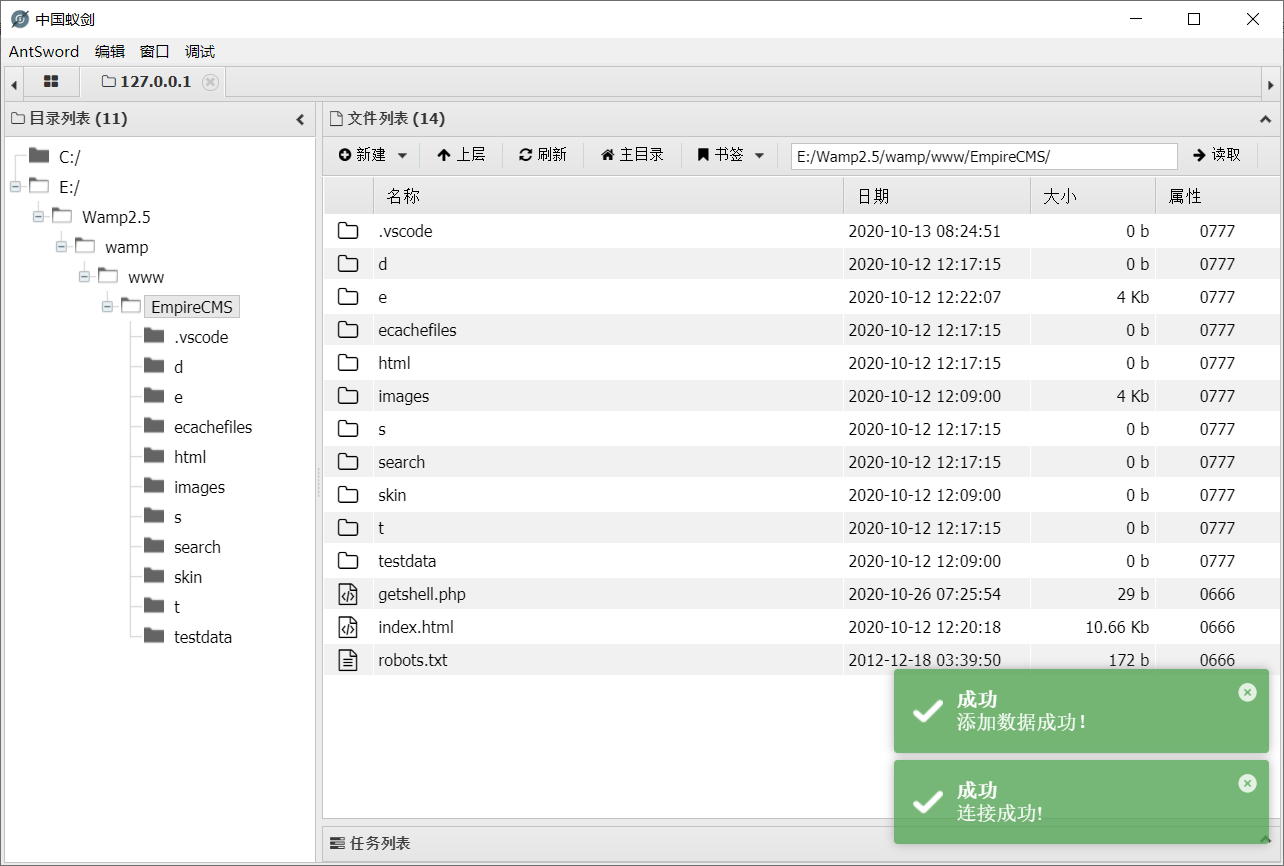Viewport: 1284px width, 866px height.
Task: Close the 连接成功 notification
Action: click(x=1247, y=783)
